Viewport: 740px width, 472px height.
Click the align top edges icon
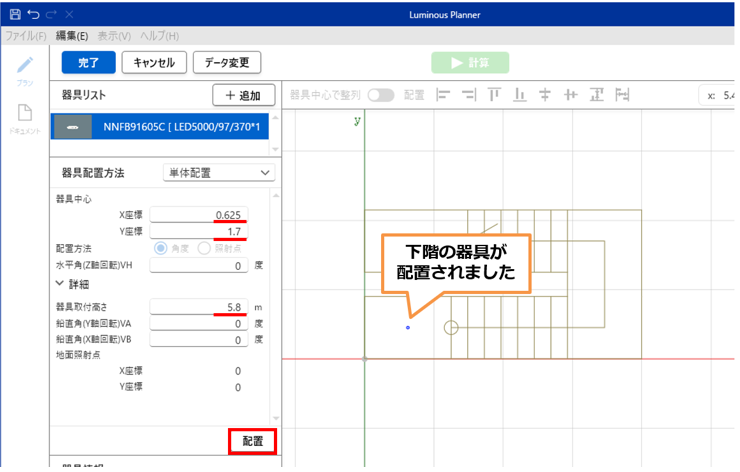(x=494, y=95)
